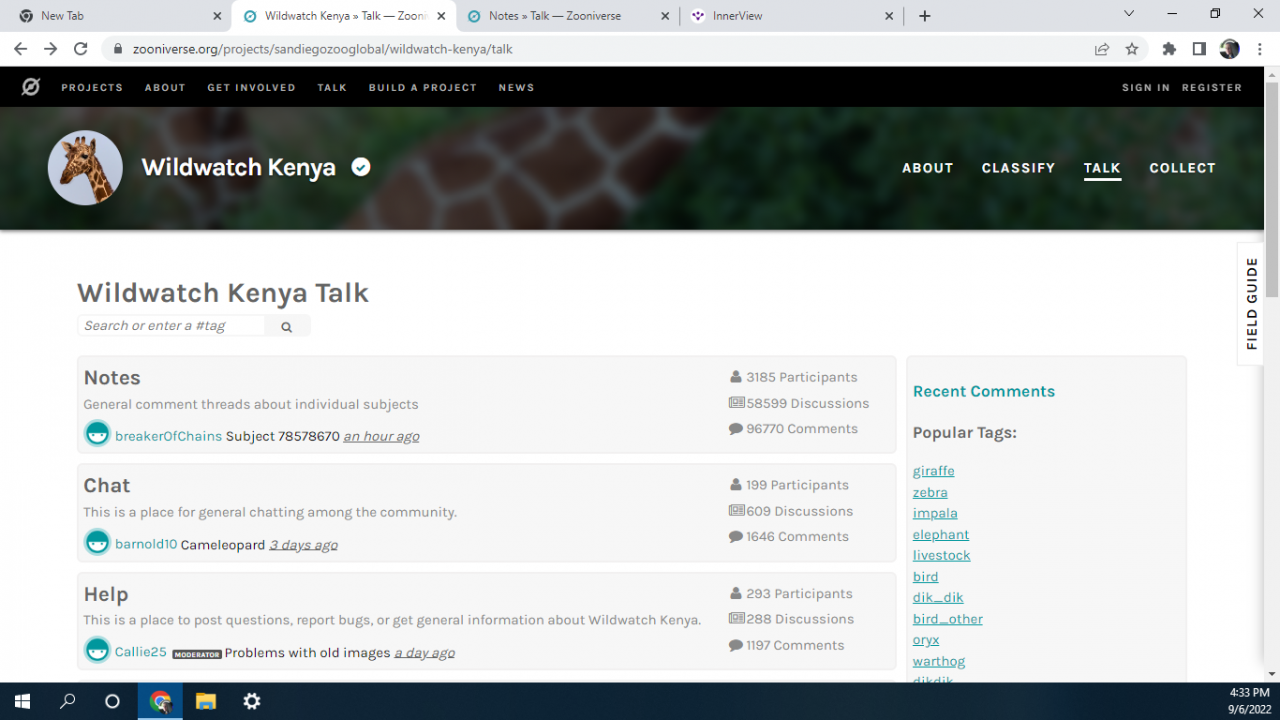Open the Notes board
1280x720 pixels.
click(x=112, y=378)
